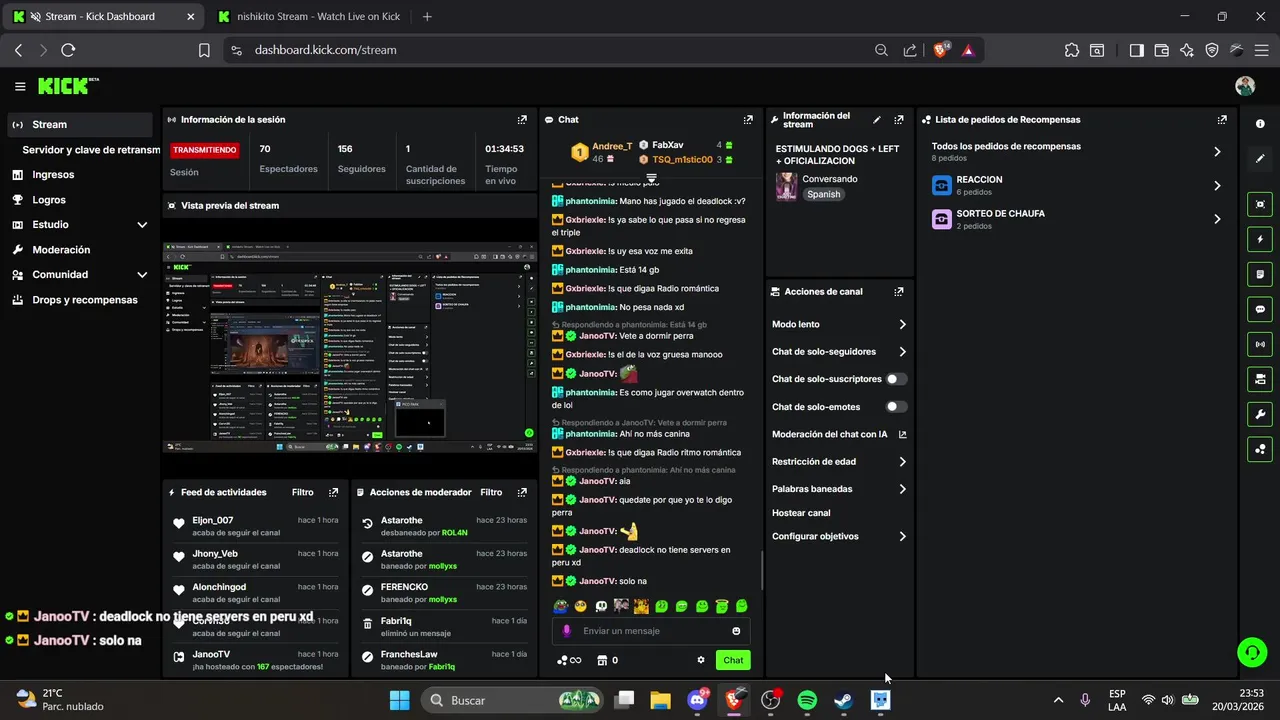Click the Spanish language tag
Screen dimensions: 1280x720
pos(824,194)
